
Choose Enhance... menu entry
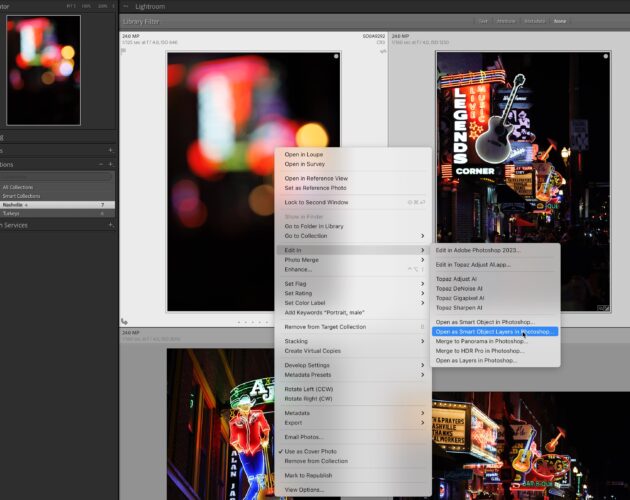pyautogui.click(x=298, y=270)
